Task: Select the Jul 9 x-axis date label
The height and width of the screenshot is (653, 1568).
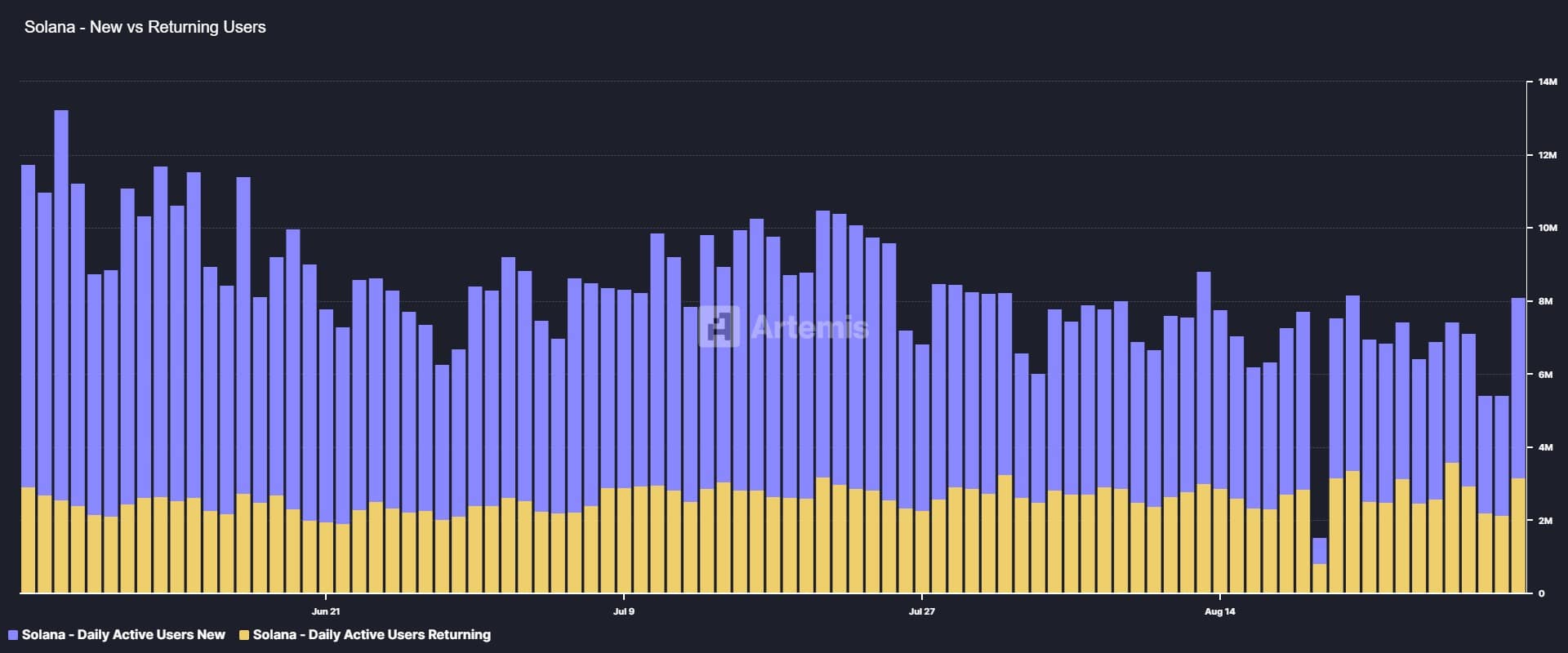Action: tap(624, 611)
